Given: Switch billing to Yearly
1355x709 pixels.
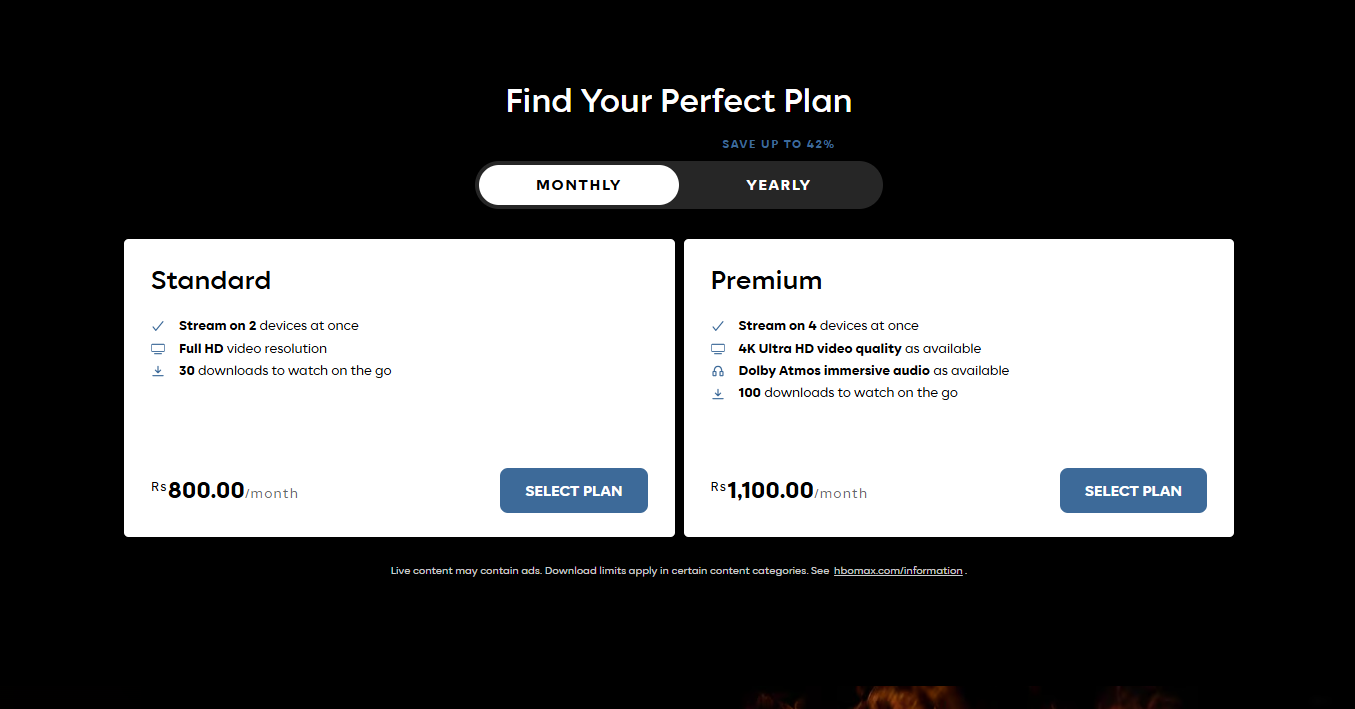Looking at the screenshot, I should [778, 185].
